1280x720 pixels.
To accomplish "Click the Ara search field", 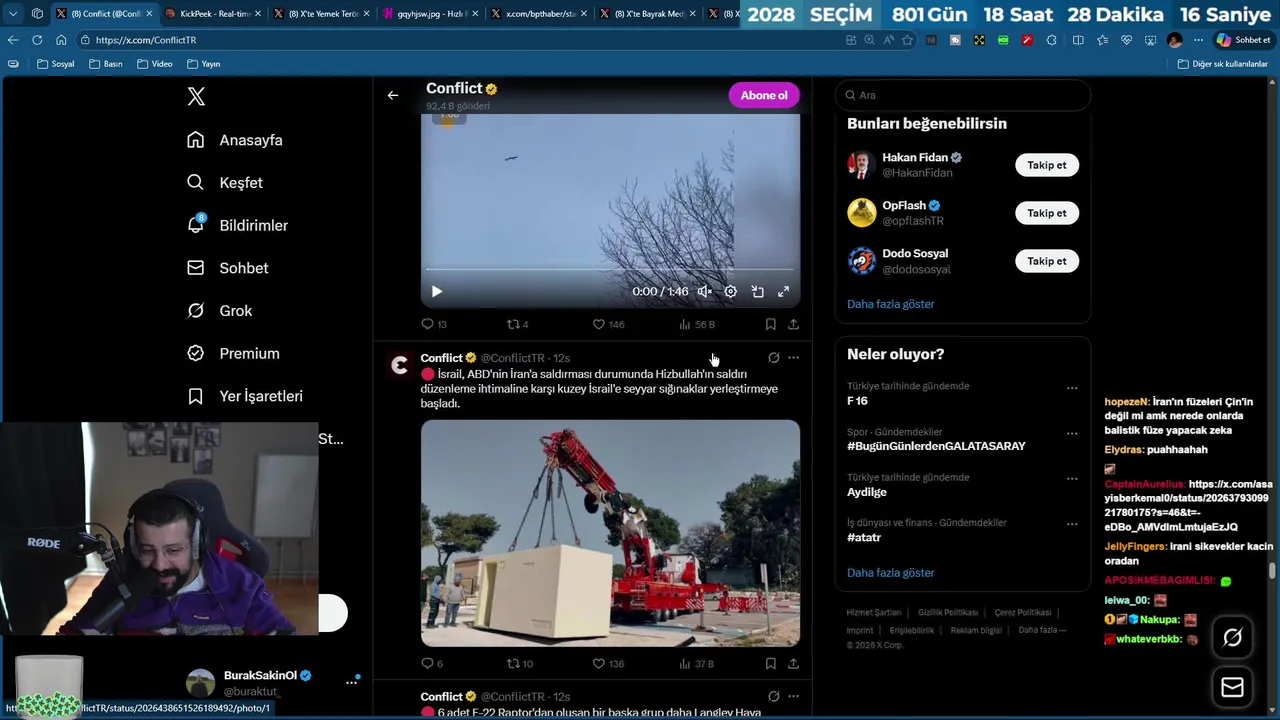I will click(962, 95).
